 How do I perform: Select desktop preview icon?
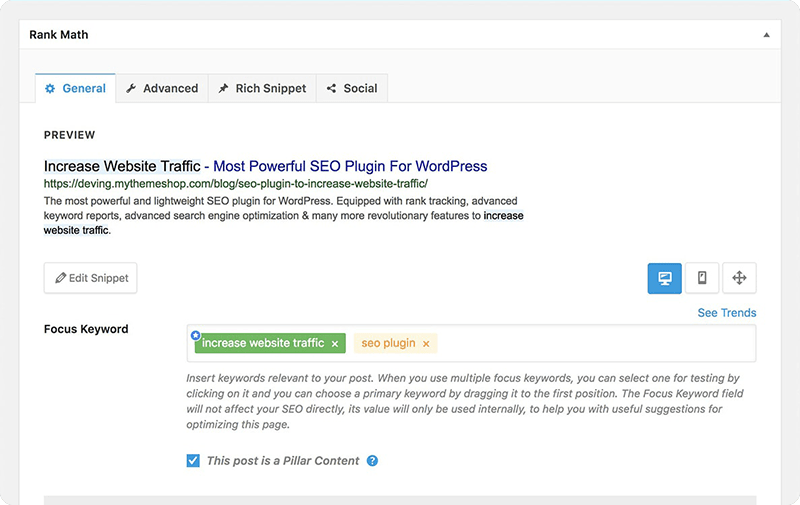point(664,278)
